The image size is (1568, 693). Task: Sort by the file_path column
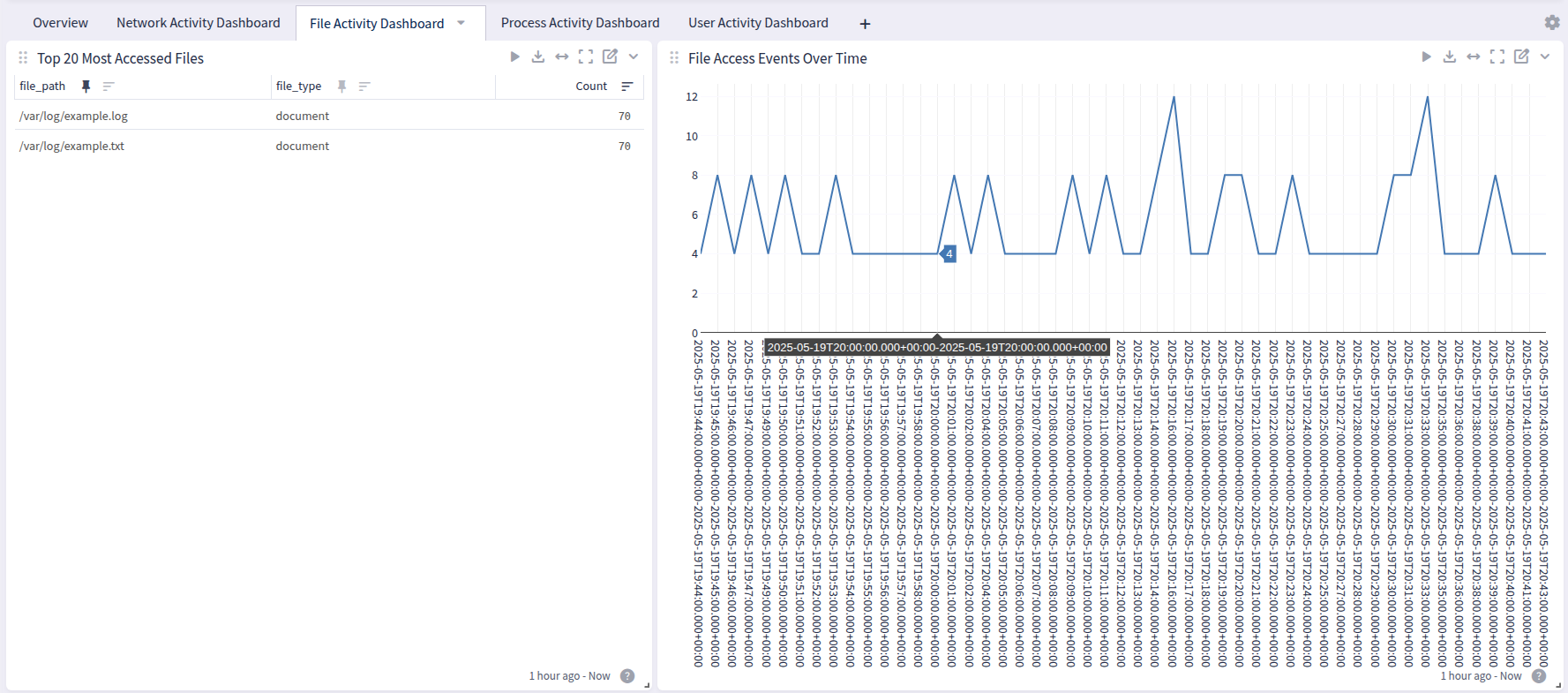point(109,87)
